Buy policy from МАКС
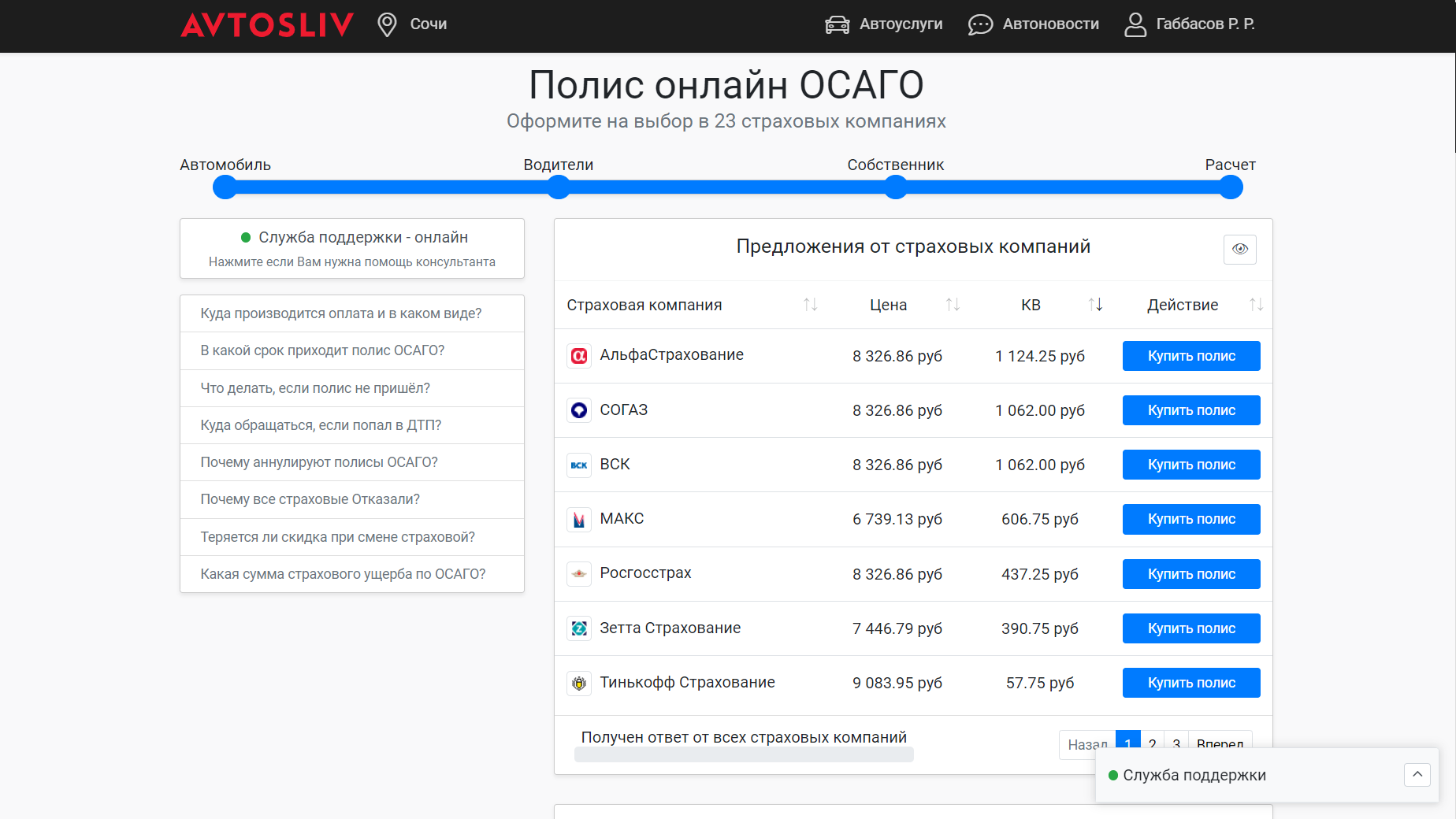Screen dimensions: 1456x819 pos(1191,519)
